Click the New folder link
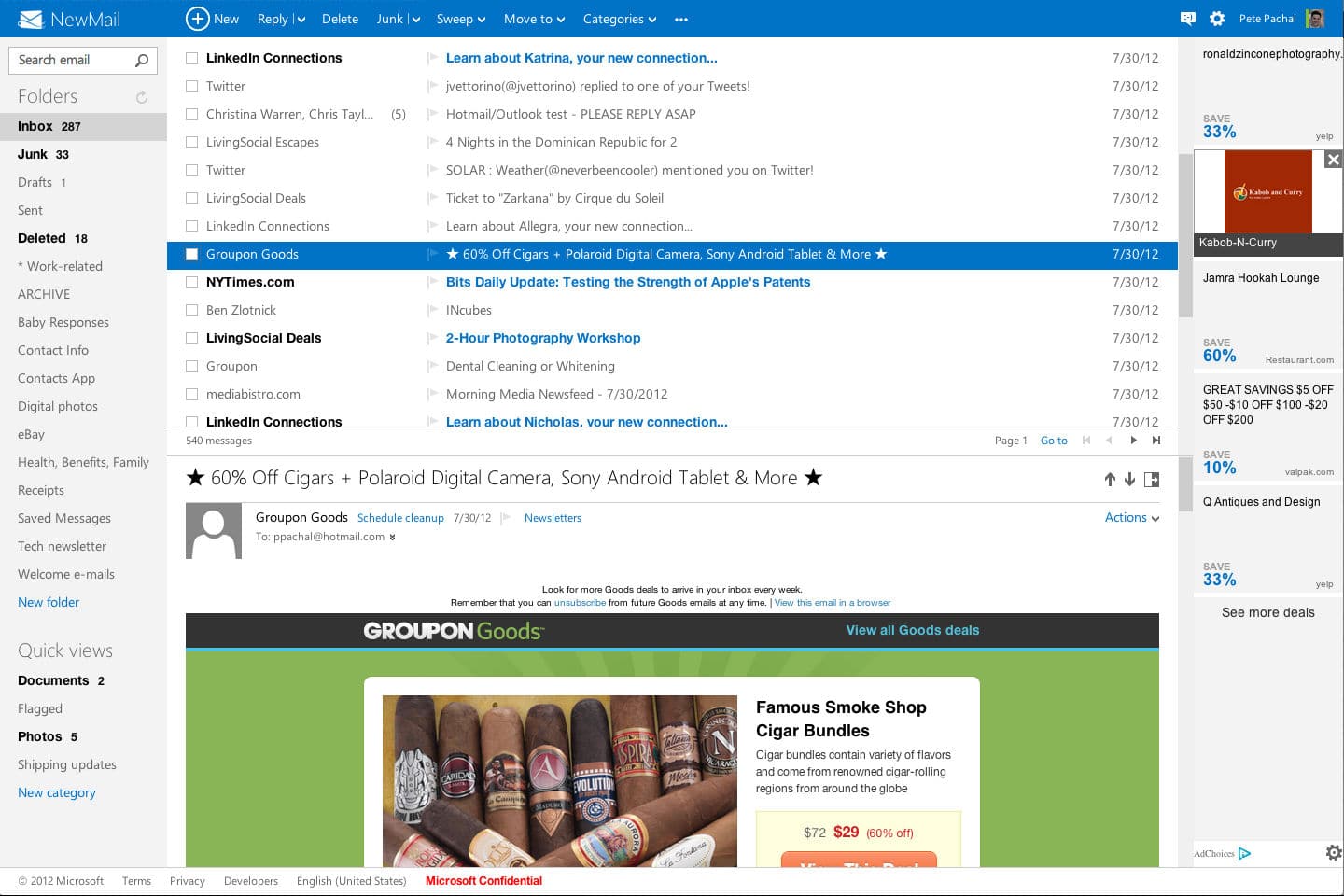This screenshot has width=1344, height=896. point(49,602)
